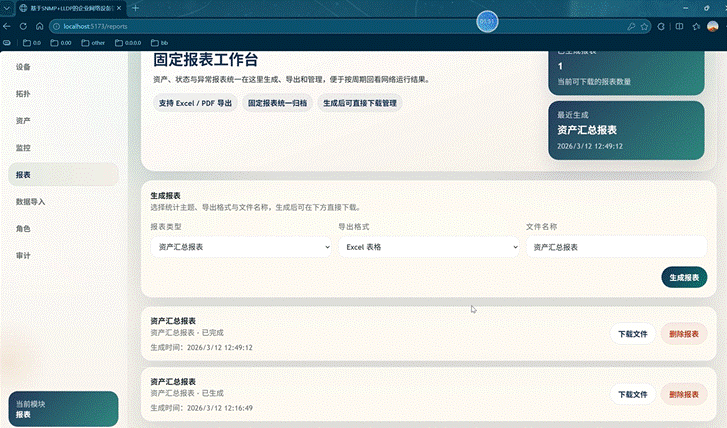This screenshot has height=428, width=727.
Task: Download the report generated at 12:49:12
Action: (632, 334)
